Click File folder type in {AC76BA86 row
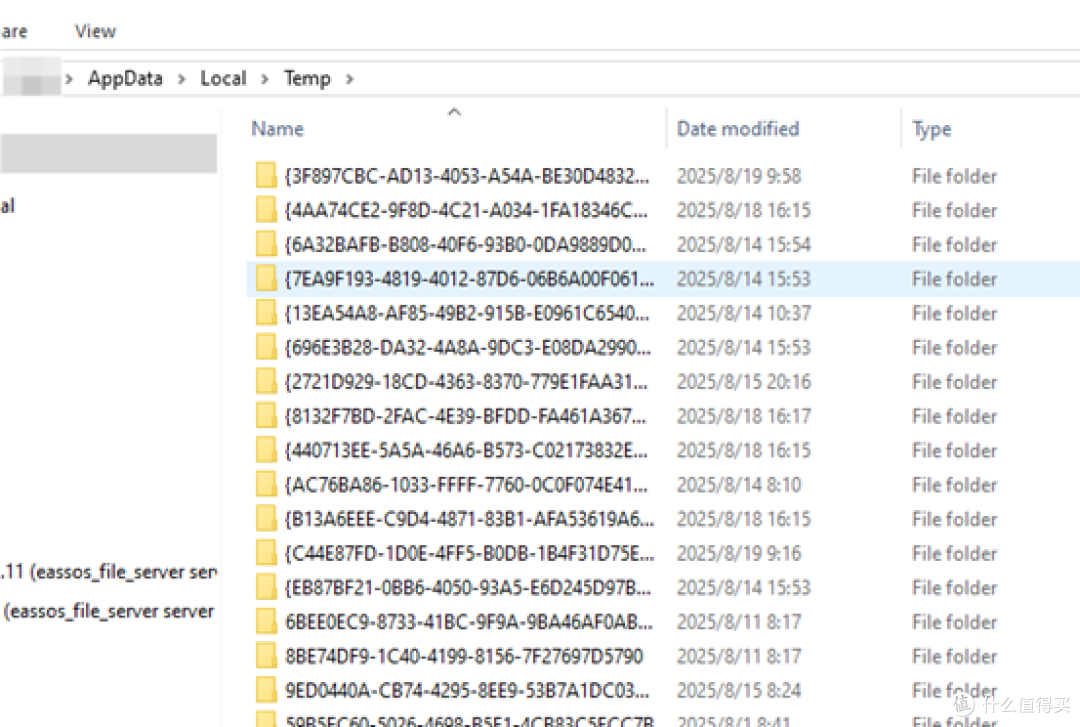1080x727 pixels. 955,485
